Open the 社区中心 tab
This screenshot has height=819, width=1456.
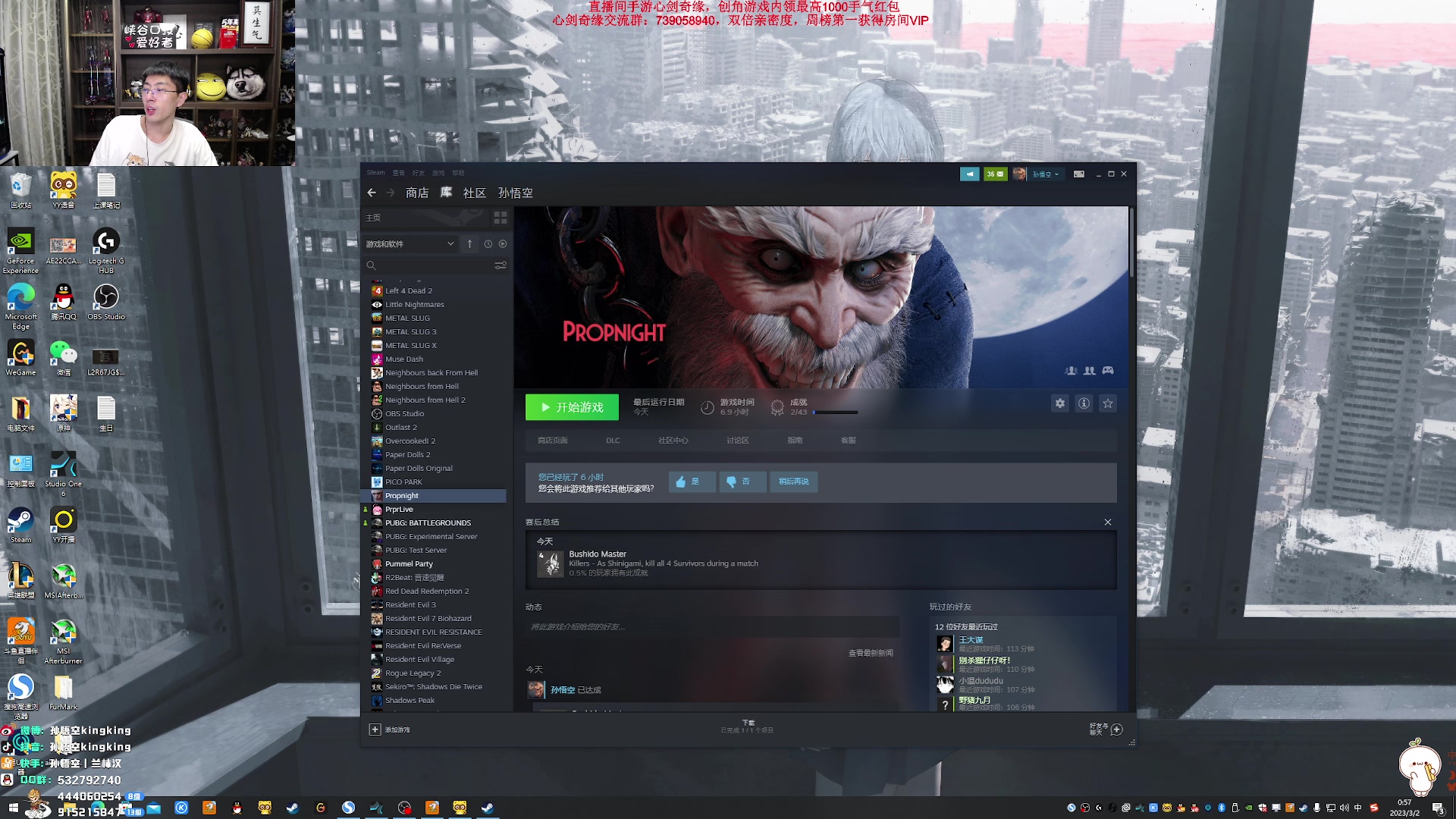click(673, 441)
